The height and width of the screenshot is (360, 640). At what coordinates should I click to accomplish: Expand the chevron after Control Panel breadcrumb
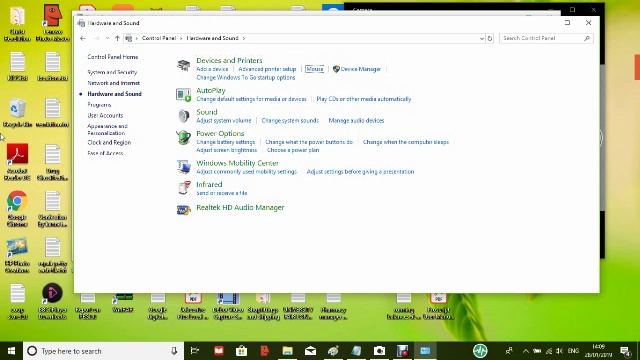click(181, 38)
